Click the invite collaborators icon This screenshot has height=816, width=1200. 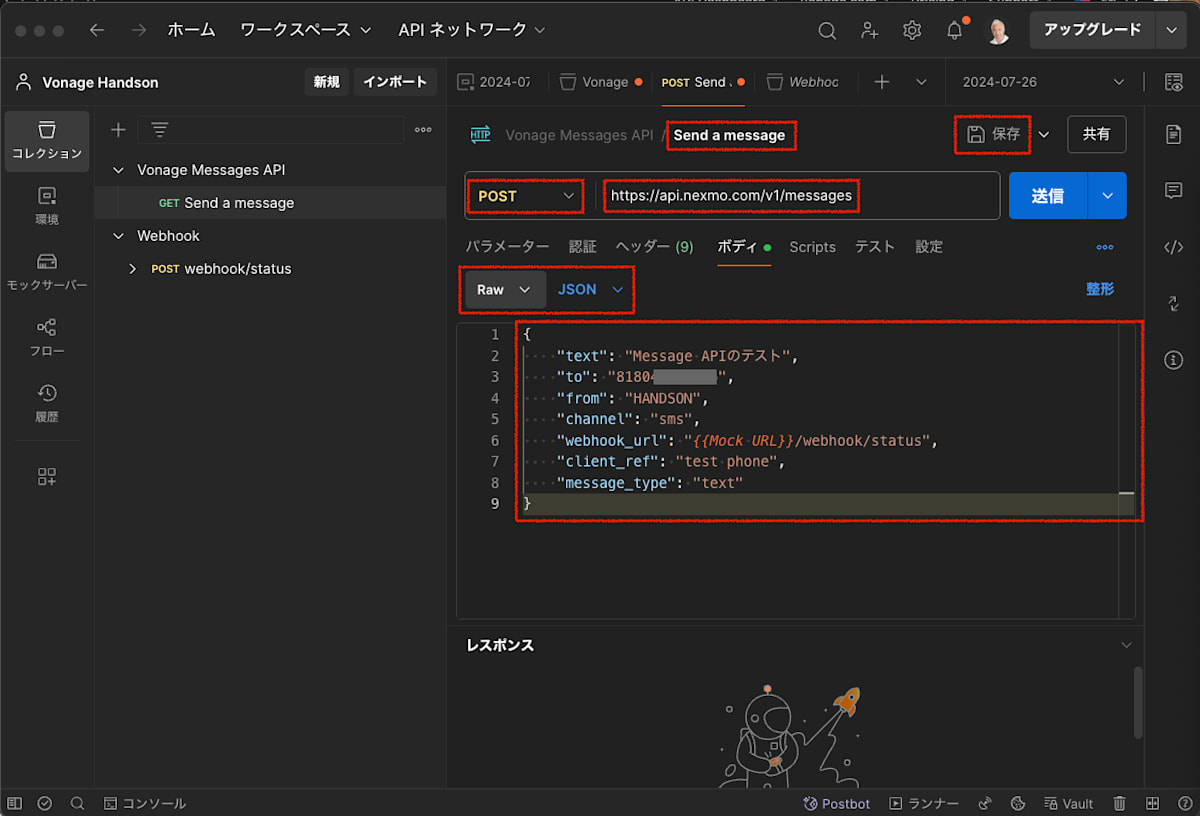[870, 31]
